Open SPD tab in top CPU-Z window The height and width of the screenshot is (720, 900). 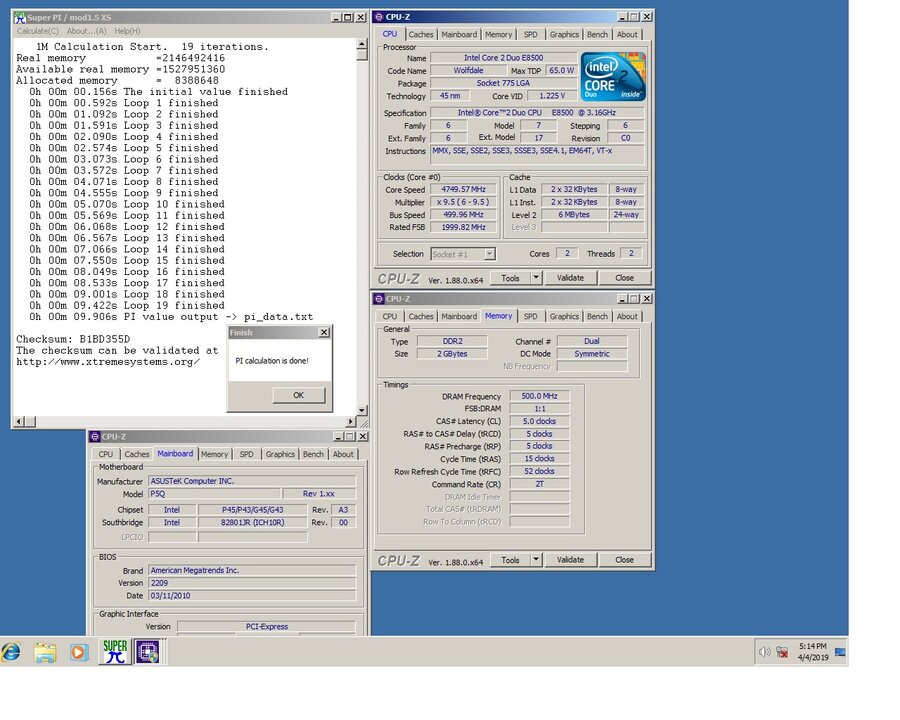[x=530, y=34]
